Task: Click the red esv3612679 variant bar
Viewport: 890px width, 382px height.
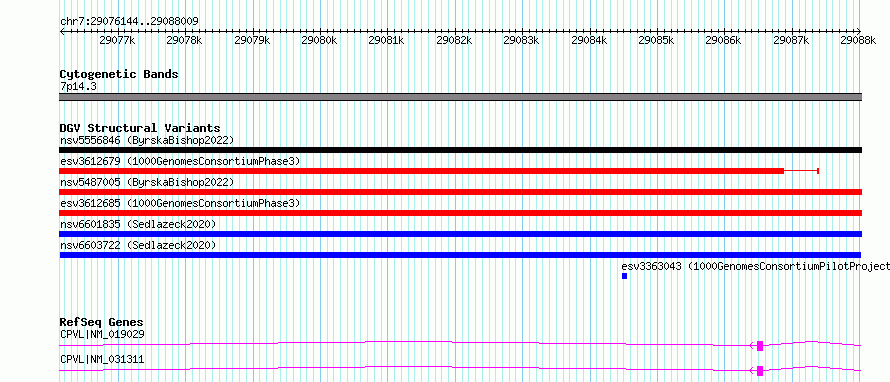Action: (x=422, y=171)
